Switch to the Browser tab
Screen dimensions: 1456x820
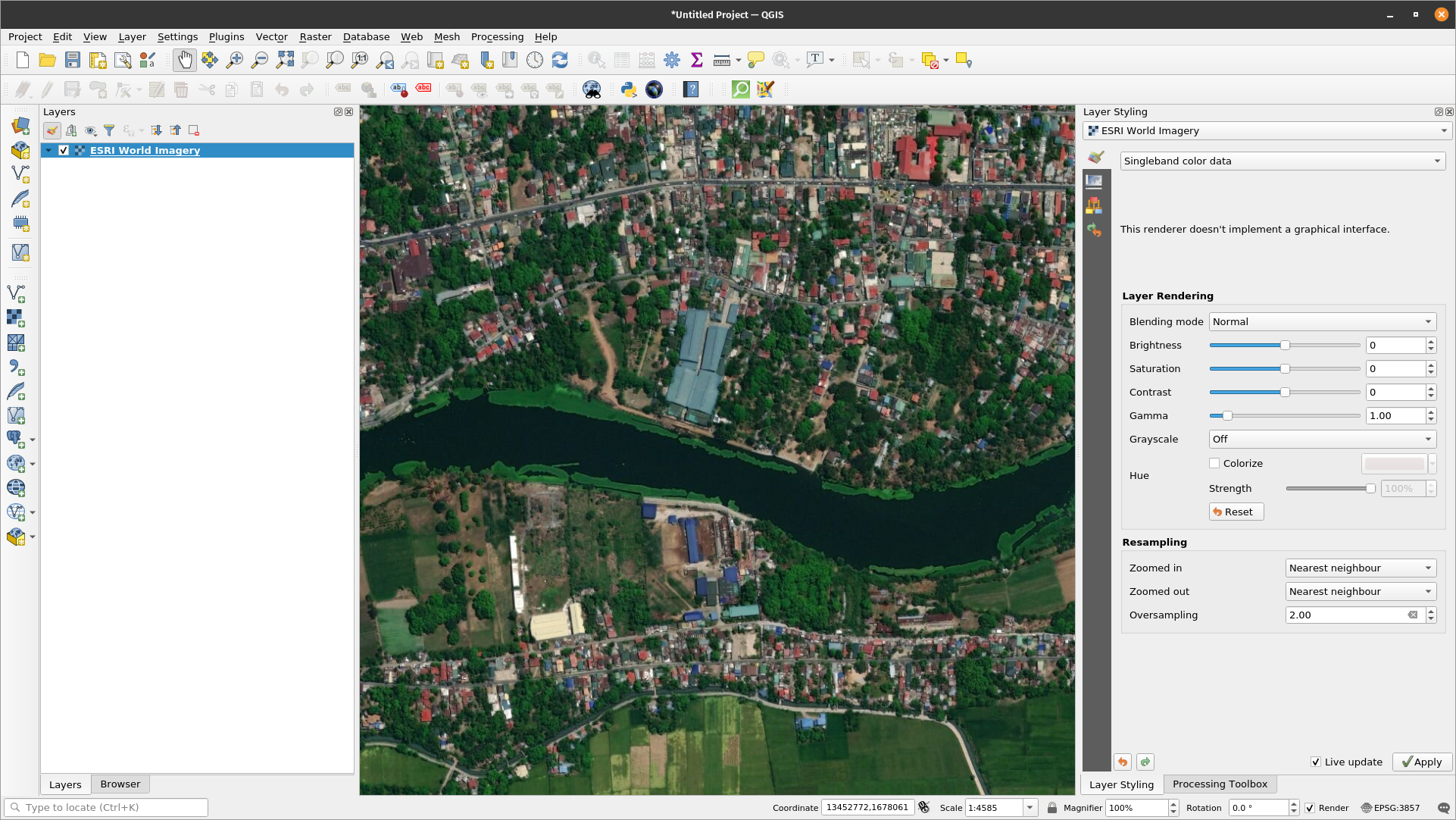(x=120, y=783)
